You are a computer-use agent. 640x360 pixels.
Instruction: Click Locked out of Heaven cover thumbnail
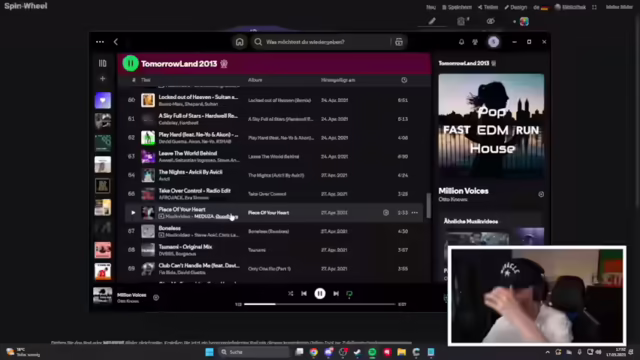click(148, 100)
